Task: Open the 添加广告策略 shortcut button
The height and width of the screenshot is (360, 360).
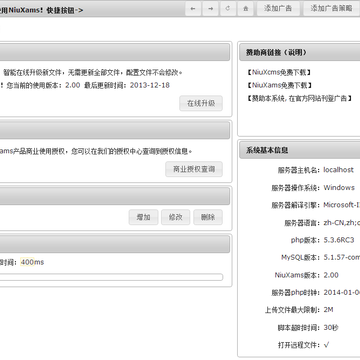Action: (x=331, y=9)
